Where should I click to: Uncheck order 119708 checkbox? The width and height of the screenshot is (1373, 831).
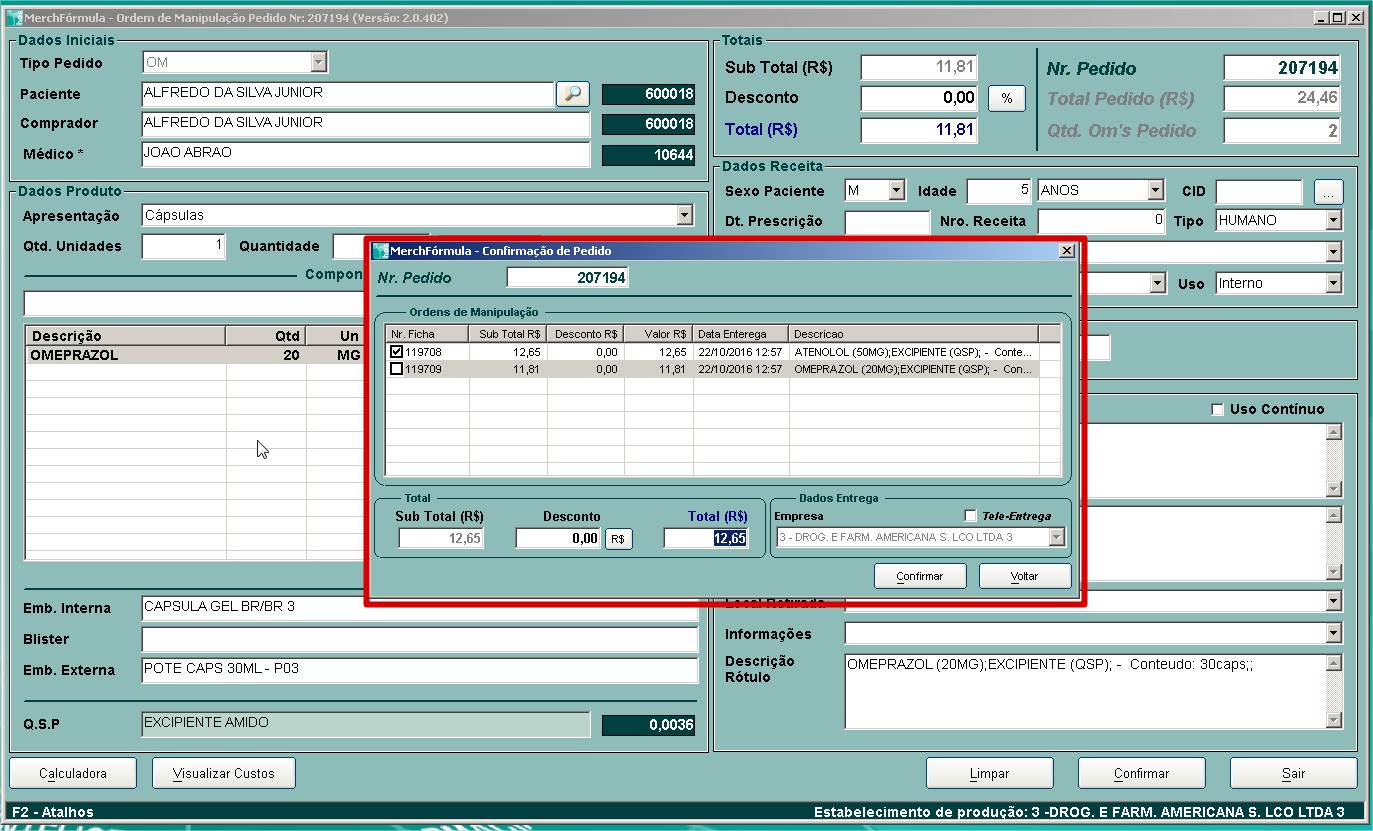[397, 352]
